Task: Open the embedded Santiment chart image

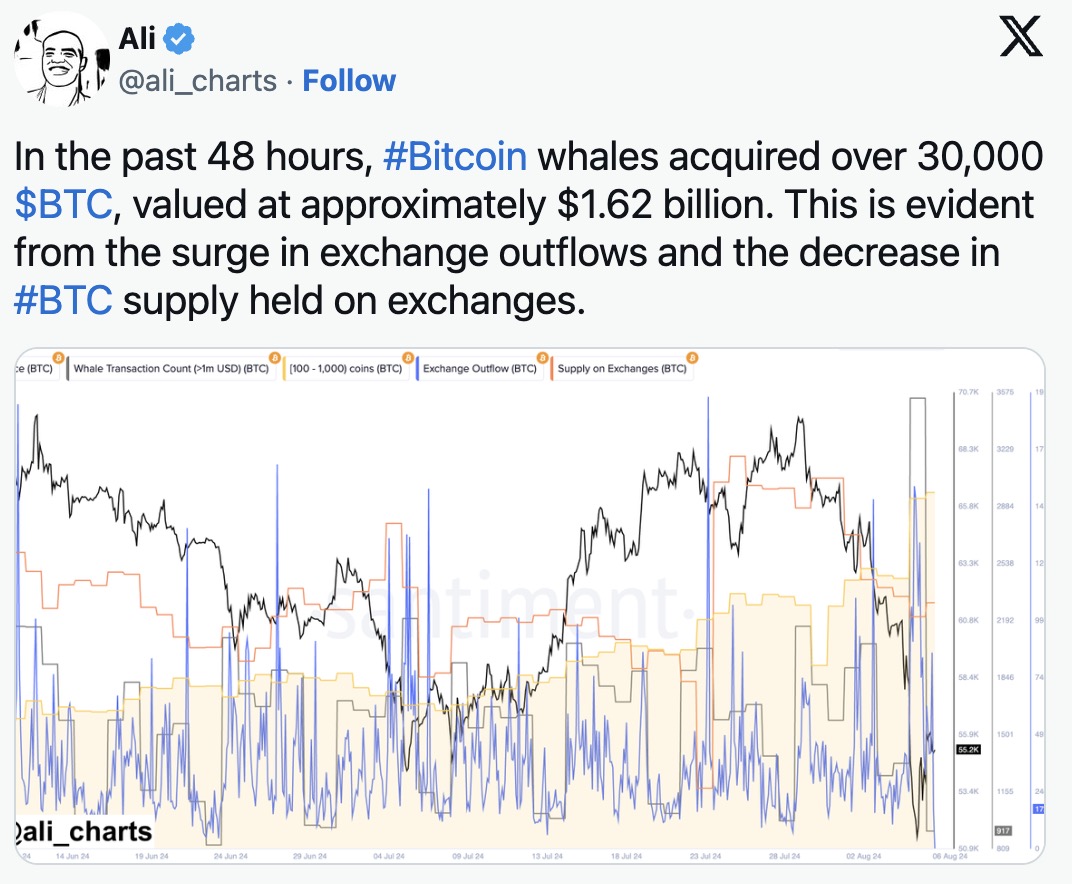Action: click(x=530, y=606)
